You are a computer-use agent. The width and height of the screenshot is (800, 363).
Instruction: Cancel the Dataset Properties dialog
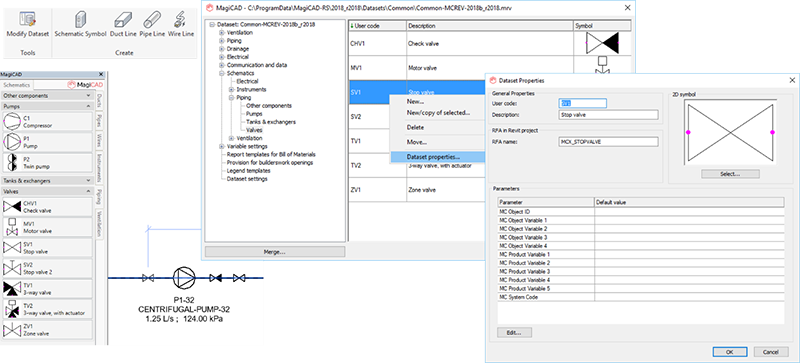click(770, 352)
